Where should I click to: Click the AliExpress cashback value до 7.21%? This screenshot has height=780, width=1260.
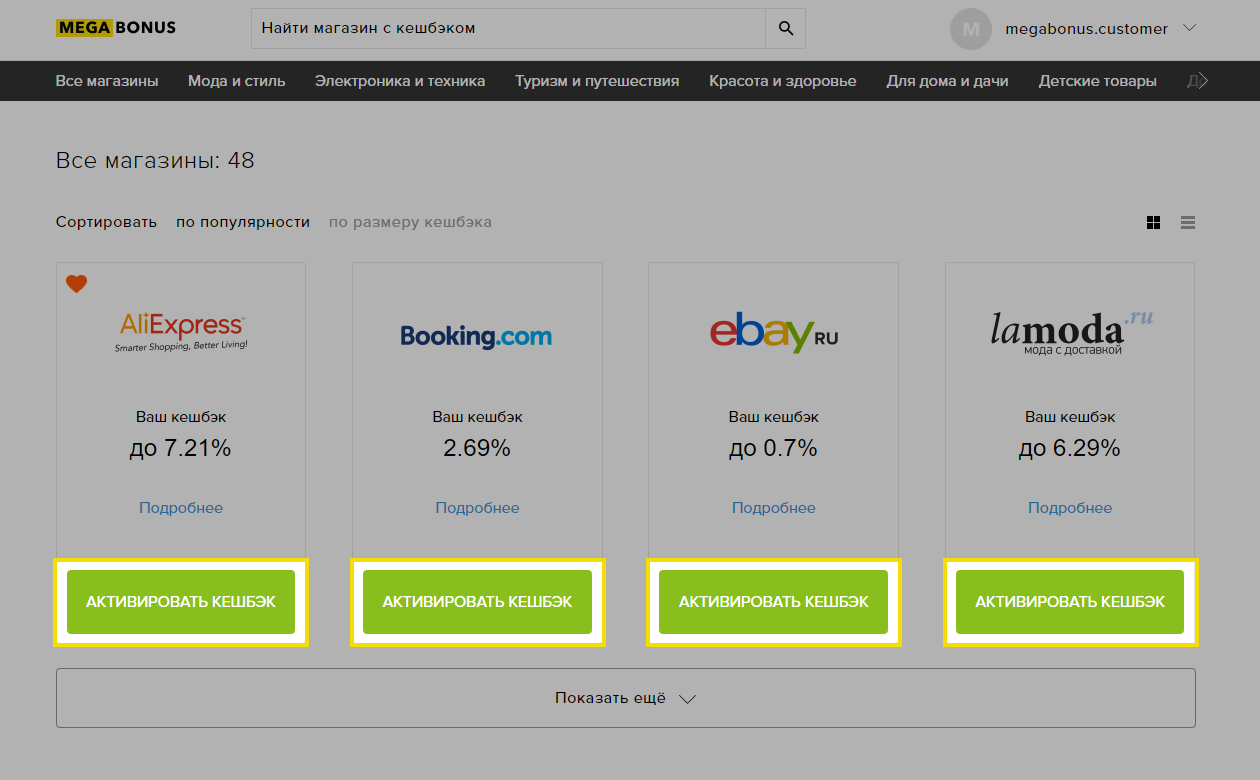click(181, 448)
